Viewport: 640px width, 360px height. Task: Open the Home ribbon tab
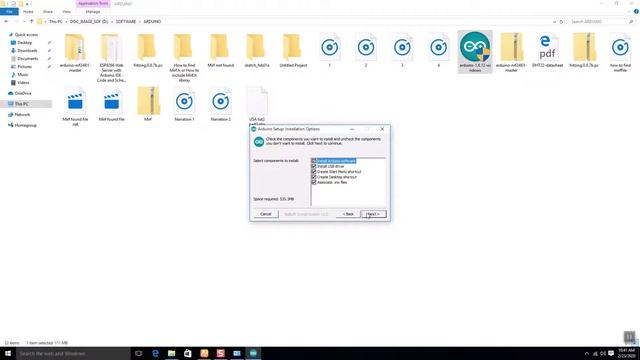28,12
